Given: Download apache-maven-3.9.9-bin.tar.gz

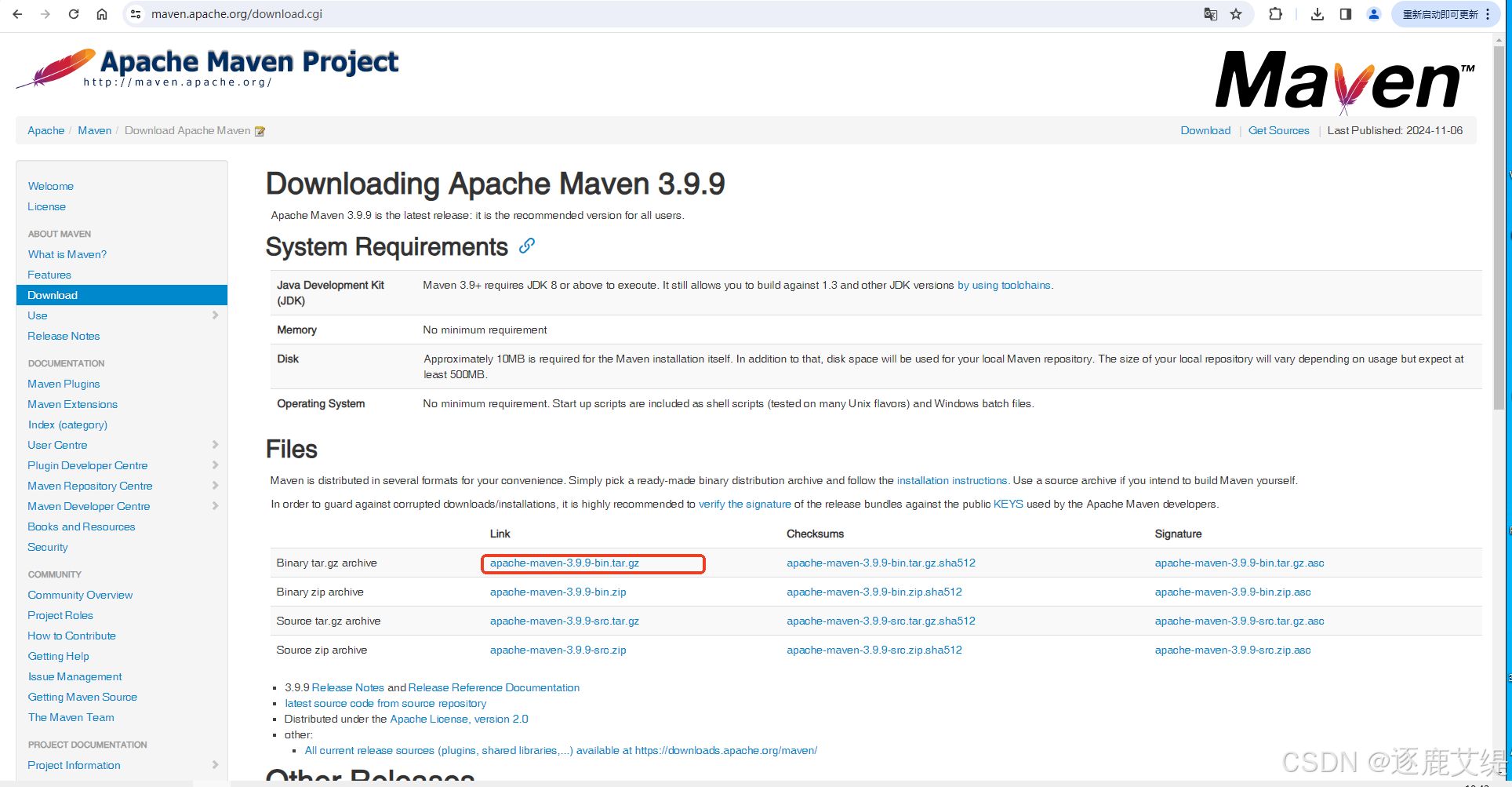Looking at the screenshot, I should 565,563.
